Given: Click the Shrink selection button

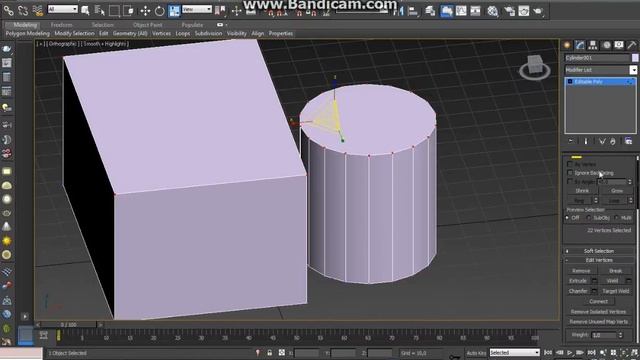Looking at the screenshot, I should point(582,191).
